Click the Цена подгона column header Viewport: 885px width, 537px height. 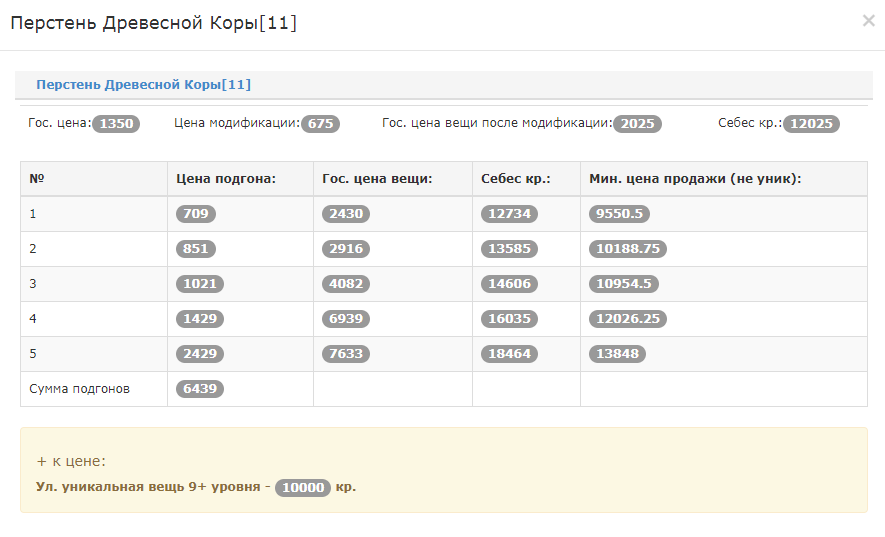(x=225, y=179)
